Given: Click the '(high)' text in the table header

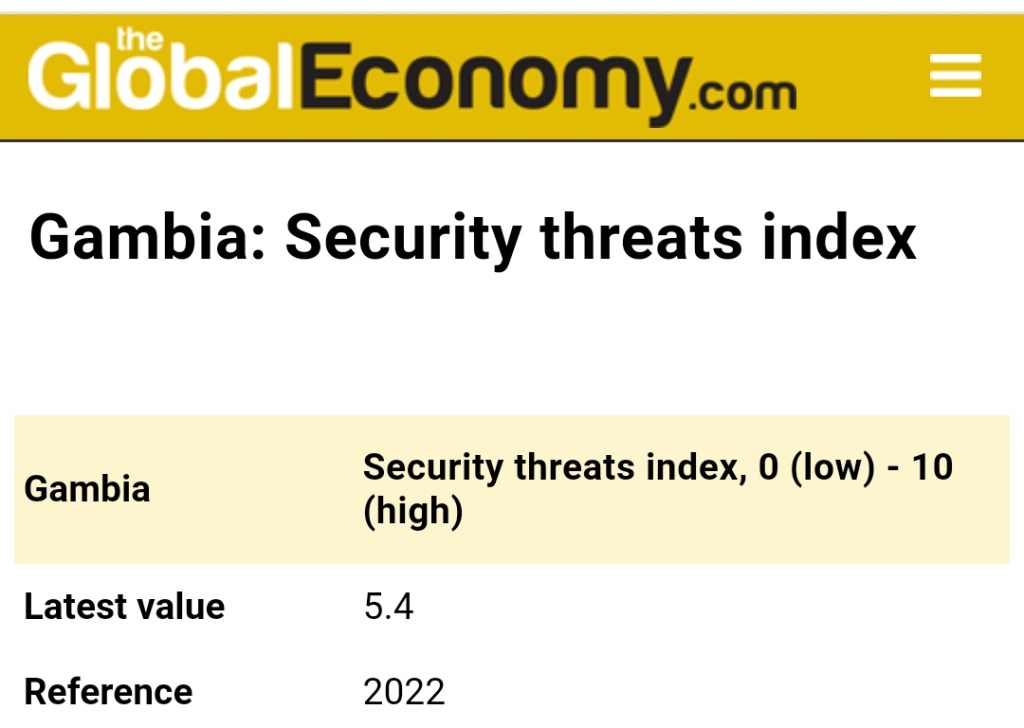Looking at the screenshot, I should pos(412,513).
